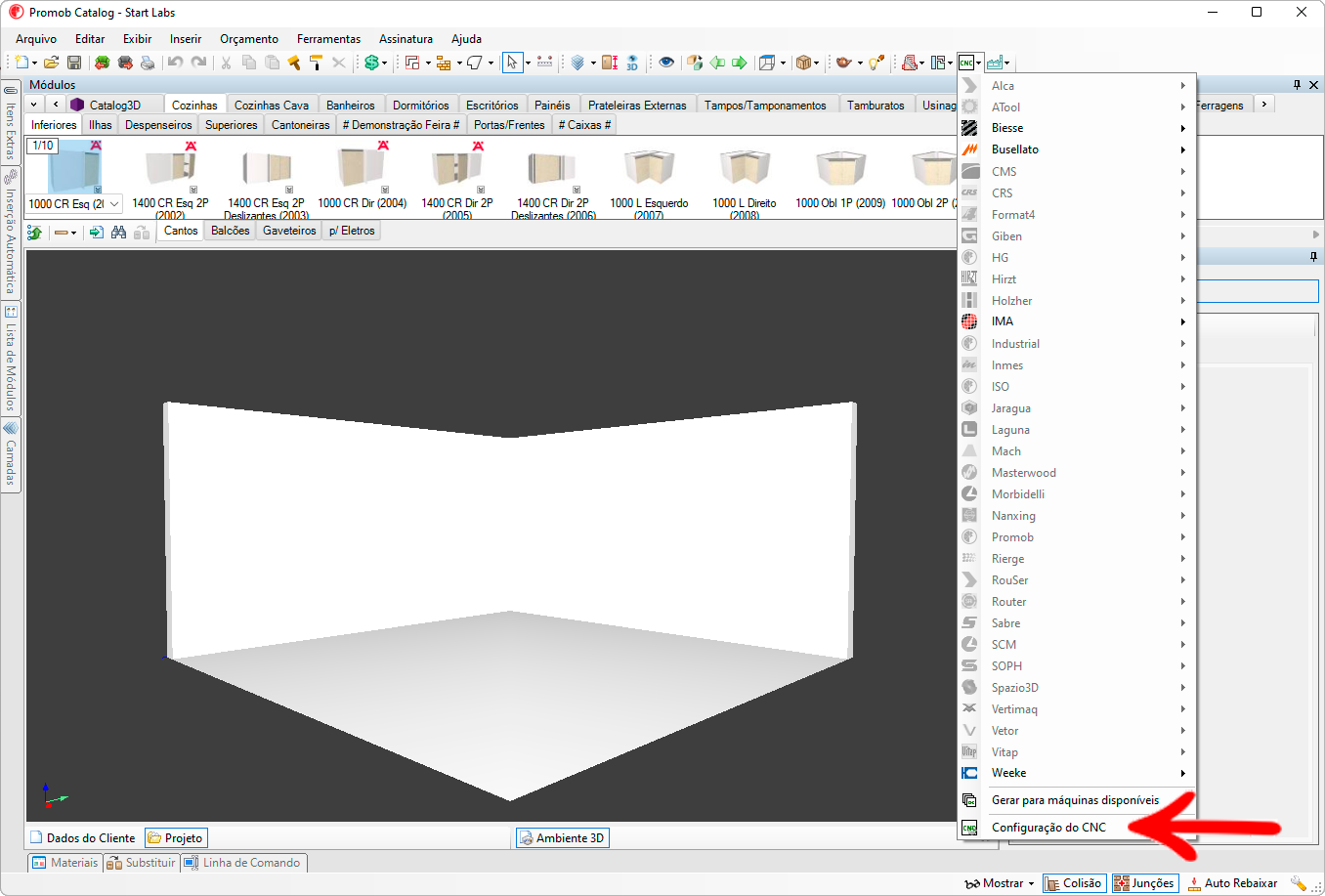Expand the Biesse submenu

1076,128
